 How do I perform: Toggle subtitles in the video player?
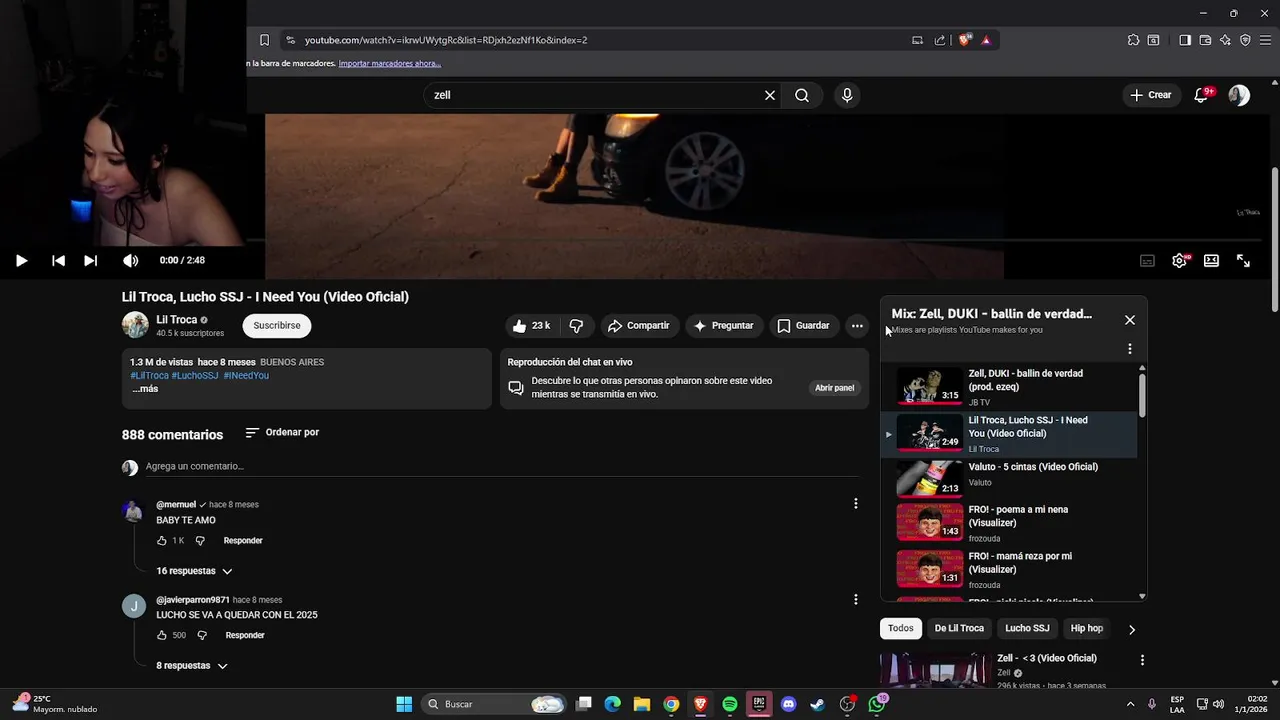coord(1147,260)
